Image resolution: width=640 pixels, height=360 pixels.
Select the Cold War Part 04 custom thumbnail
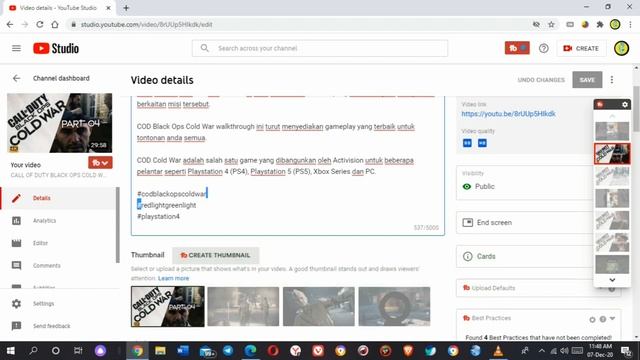tap(168, 307)
